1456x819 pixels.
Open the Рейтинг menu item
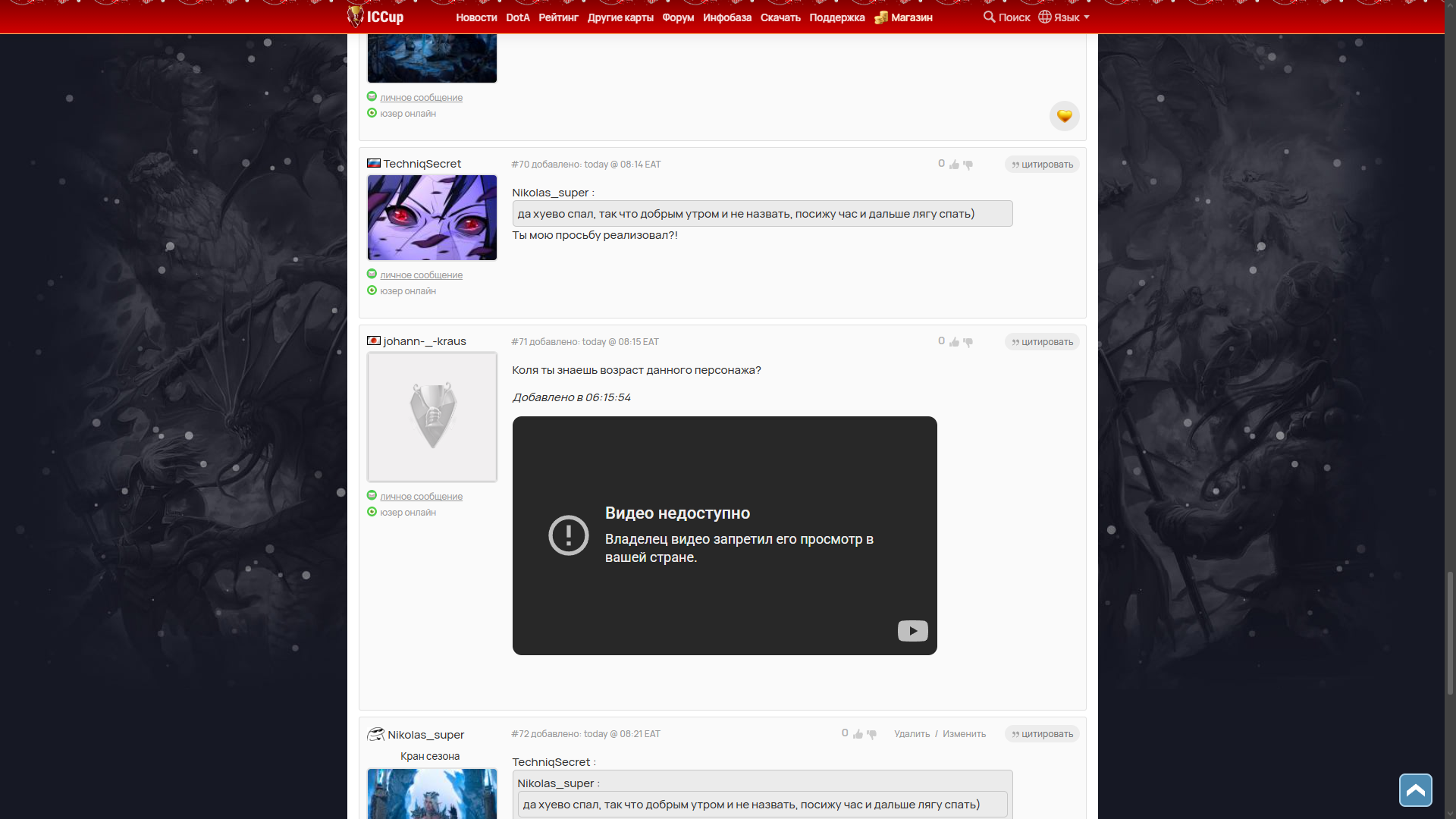[558, 17]
